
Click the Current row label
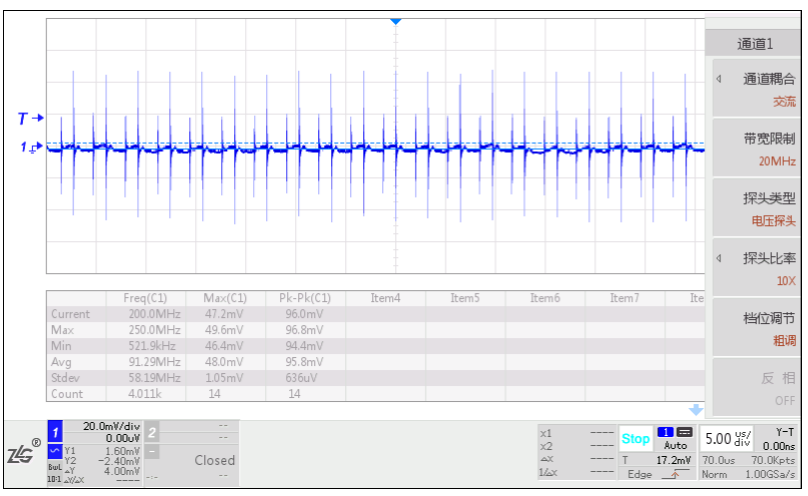70,314
